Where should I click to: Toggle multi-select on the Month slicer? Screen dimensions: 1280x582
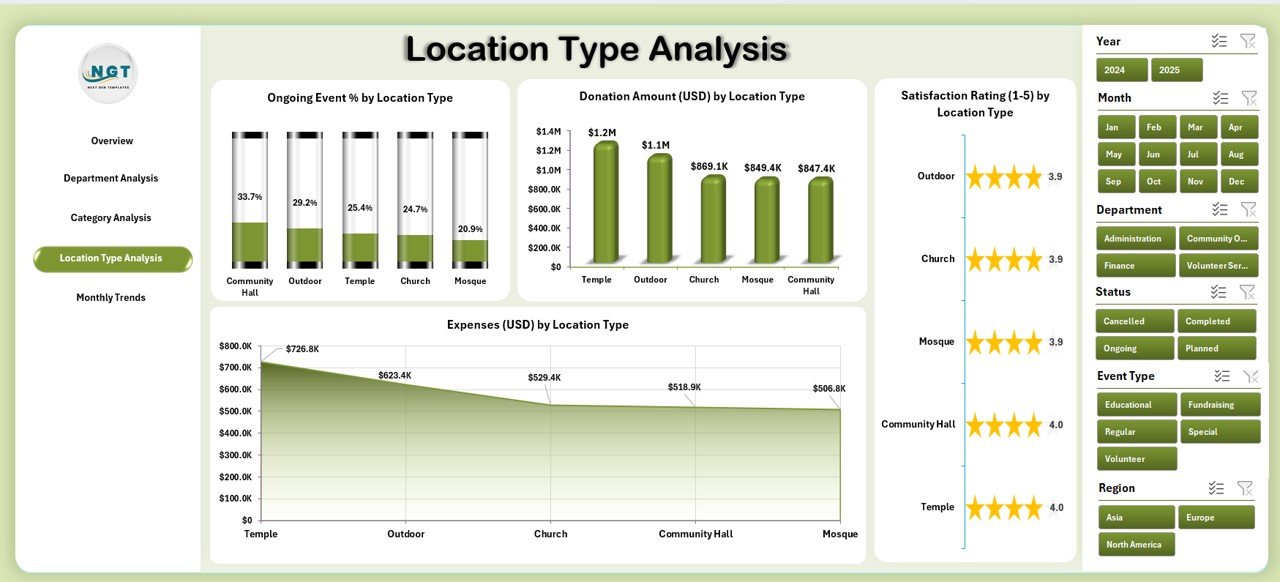(x=1220, y=98)
